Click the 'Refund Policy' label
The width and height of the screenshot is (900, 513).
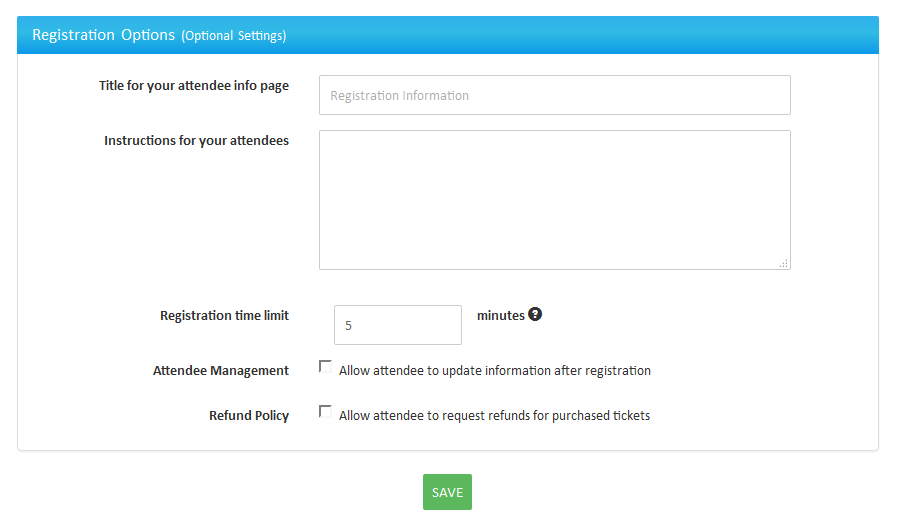coord(248,416)
